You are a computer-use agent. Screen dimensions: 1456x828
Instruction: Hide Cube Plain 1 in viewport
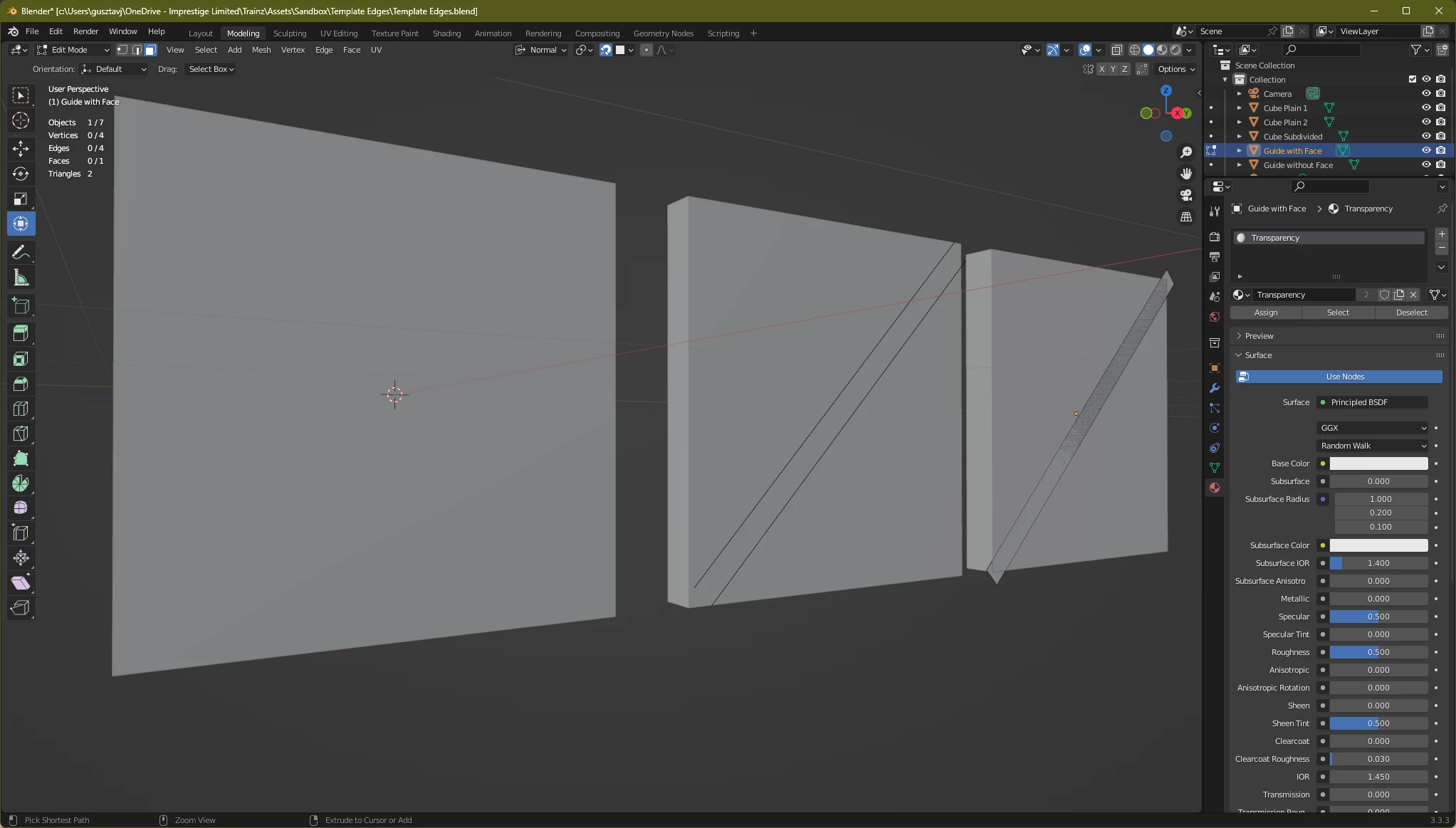point(1426,108)
